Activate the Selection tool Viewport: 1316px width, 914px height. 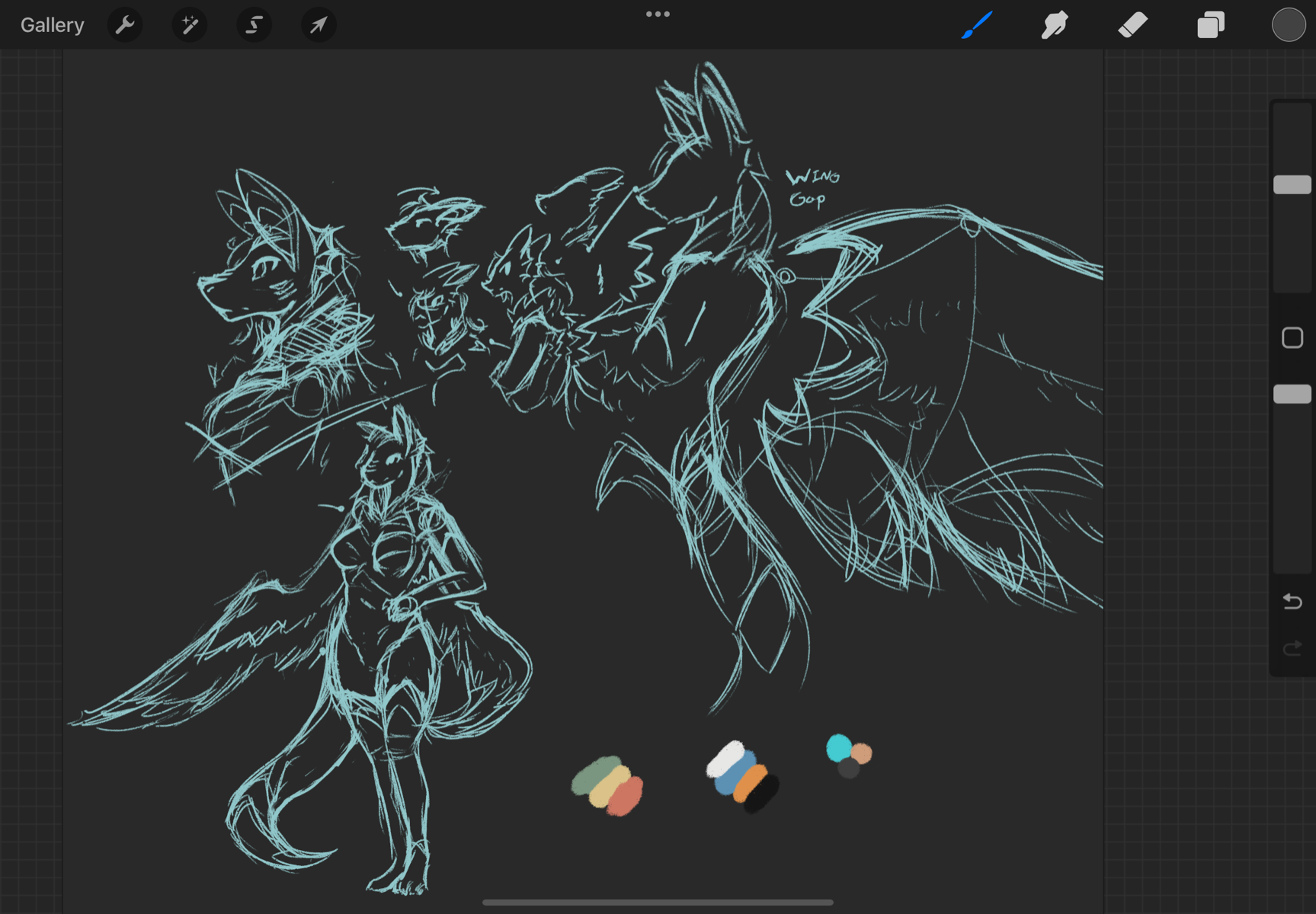[254, 25]
